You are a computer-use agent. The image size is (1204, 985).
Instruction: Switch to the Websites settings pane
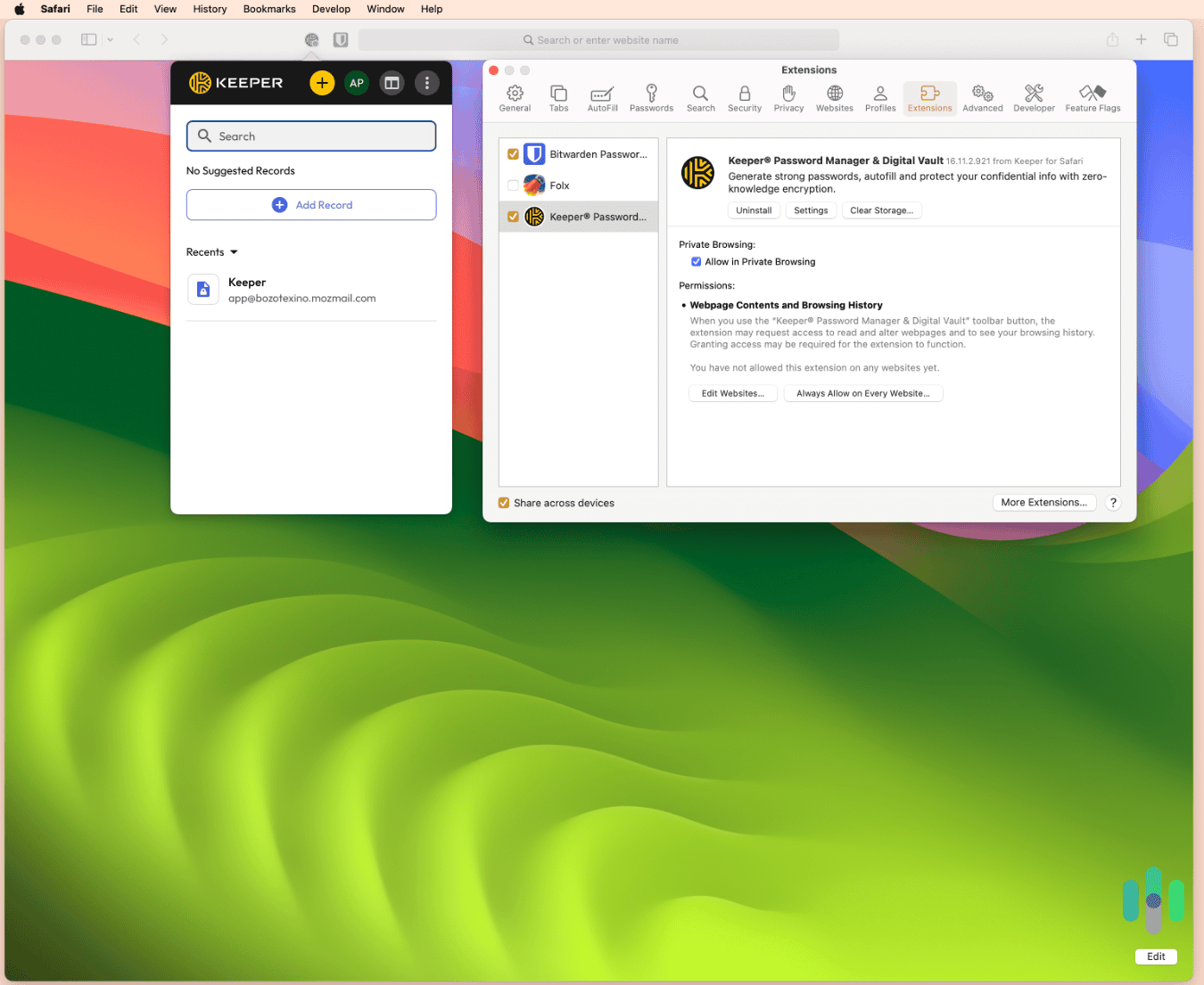coord(834,98)
